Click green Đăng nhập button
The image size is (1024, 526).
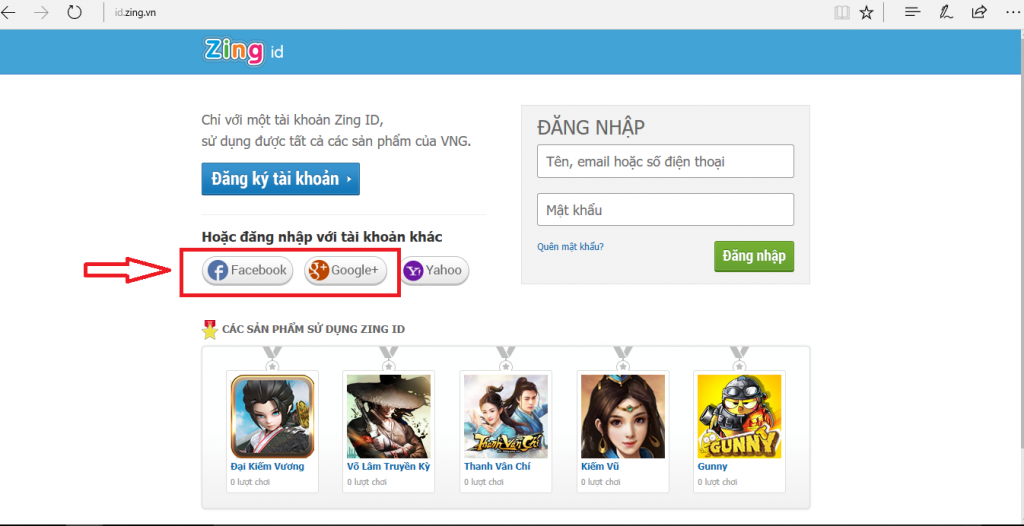click(754, 256)
